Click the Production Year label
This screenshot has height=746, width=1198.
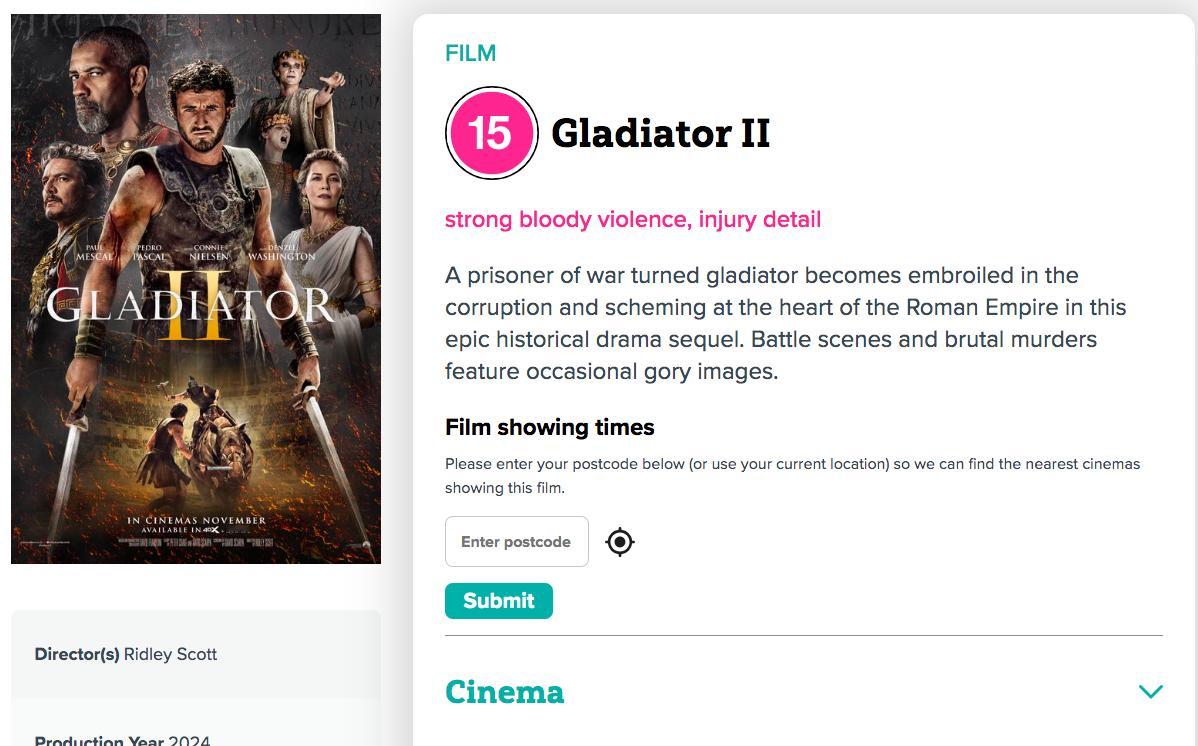coord(99,740)
